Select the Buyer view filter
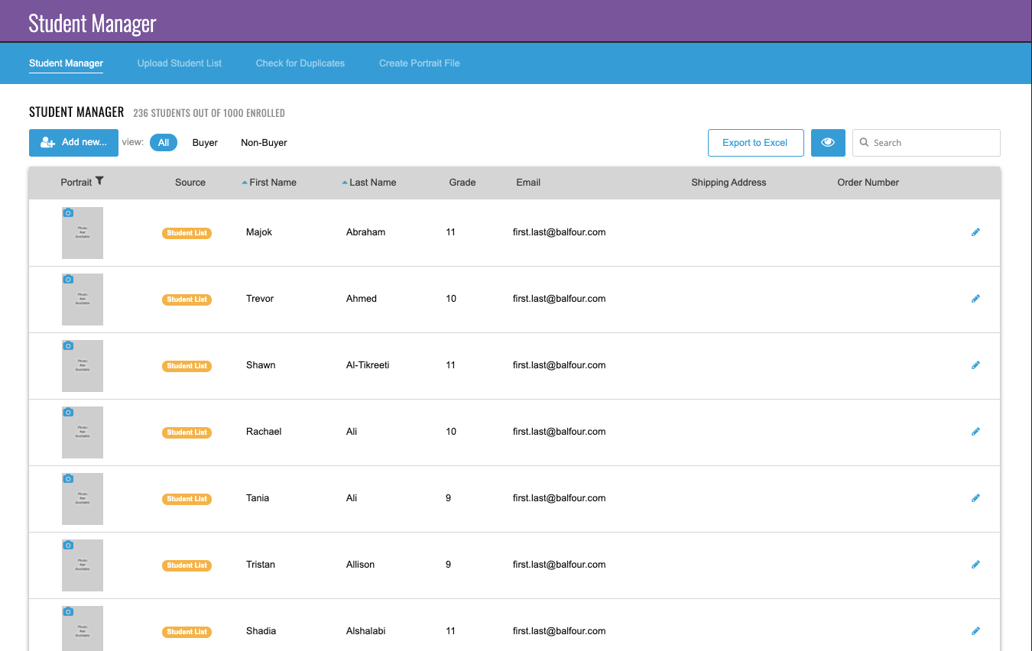The height and width of the screenshot is (651, 1032). pyautogui.click(x=204, y=142)
